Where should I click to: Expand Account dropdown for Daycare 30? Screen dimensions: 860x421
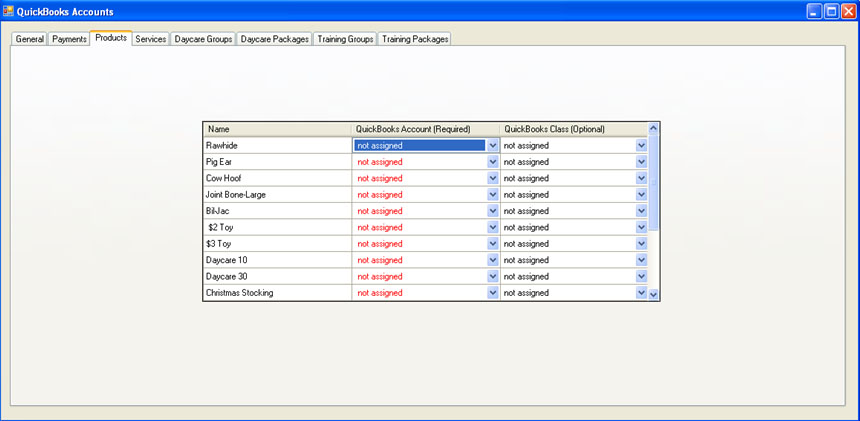pyautogui.click(x=493, y=276)
